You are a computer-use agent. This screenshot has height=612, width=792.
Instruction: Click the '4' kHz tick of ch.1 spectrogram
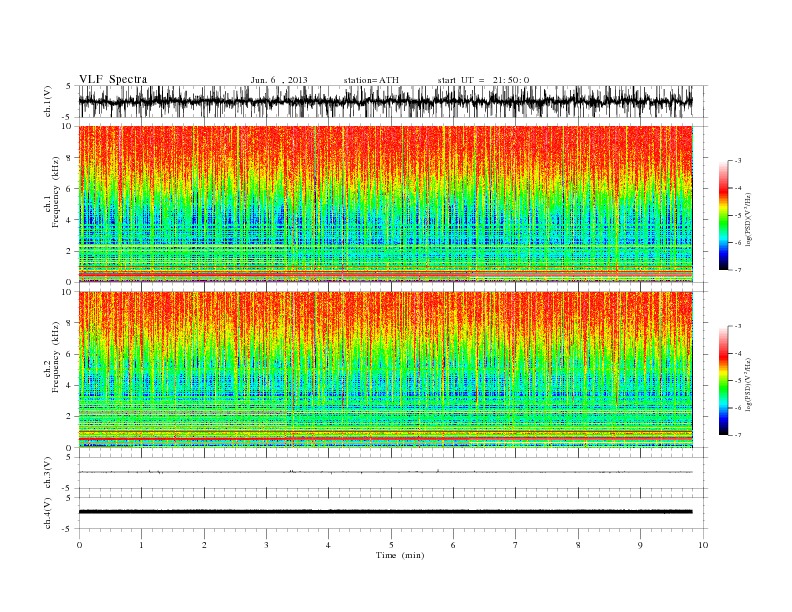69,220
